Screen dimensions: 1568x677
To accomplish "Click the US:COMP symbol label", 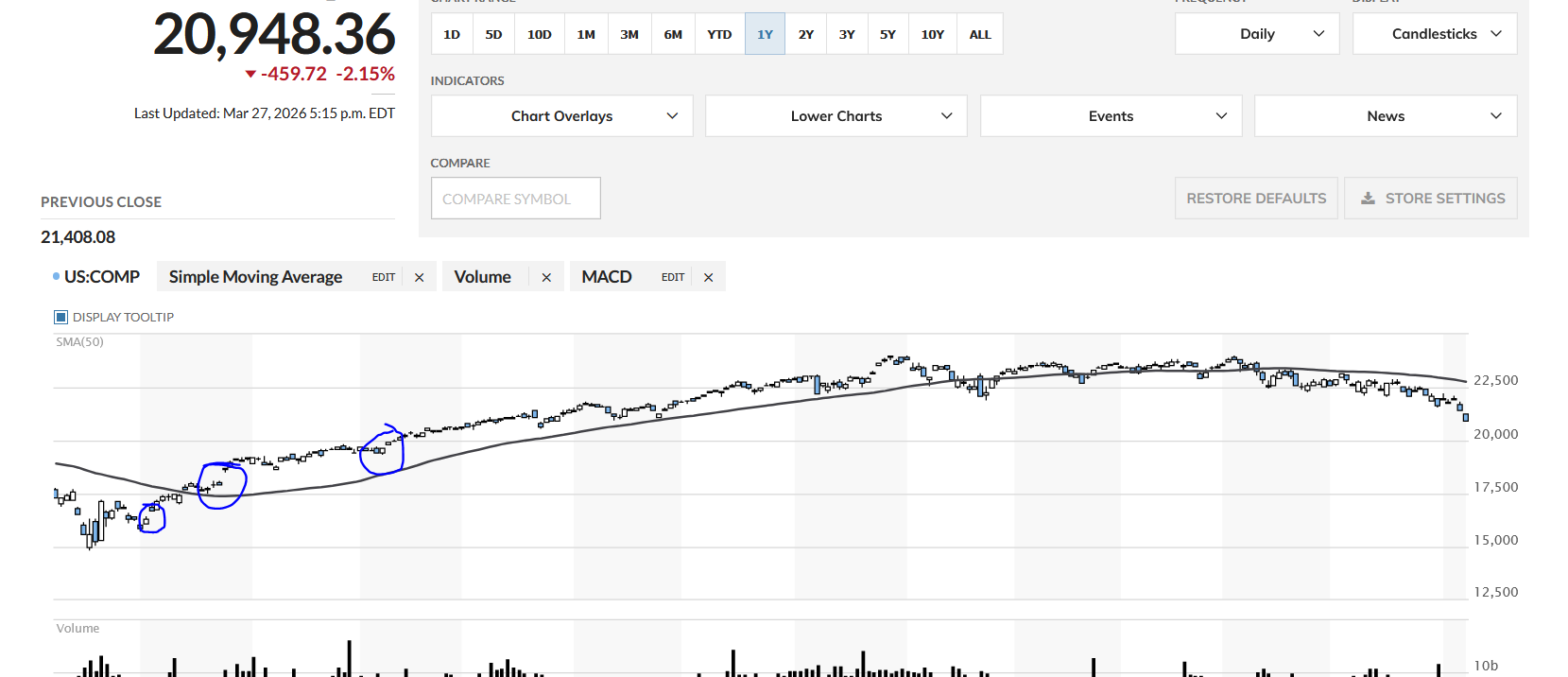I will coord(102,277).
